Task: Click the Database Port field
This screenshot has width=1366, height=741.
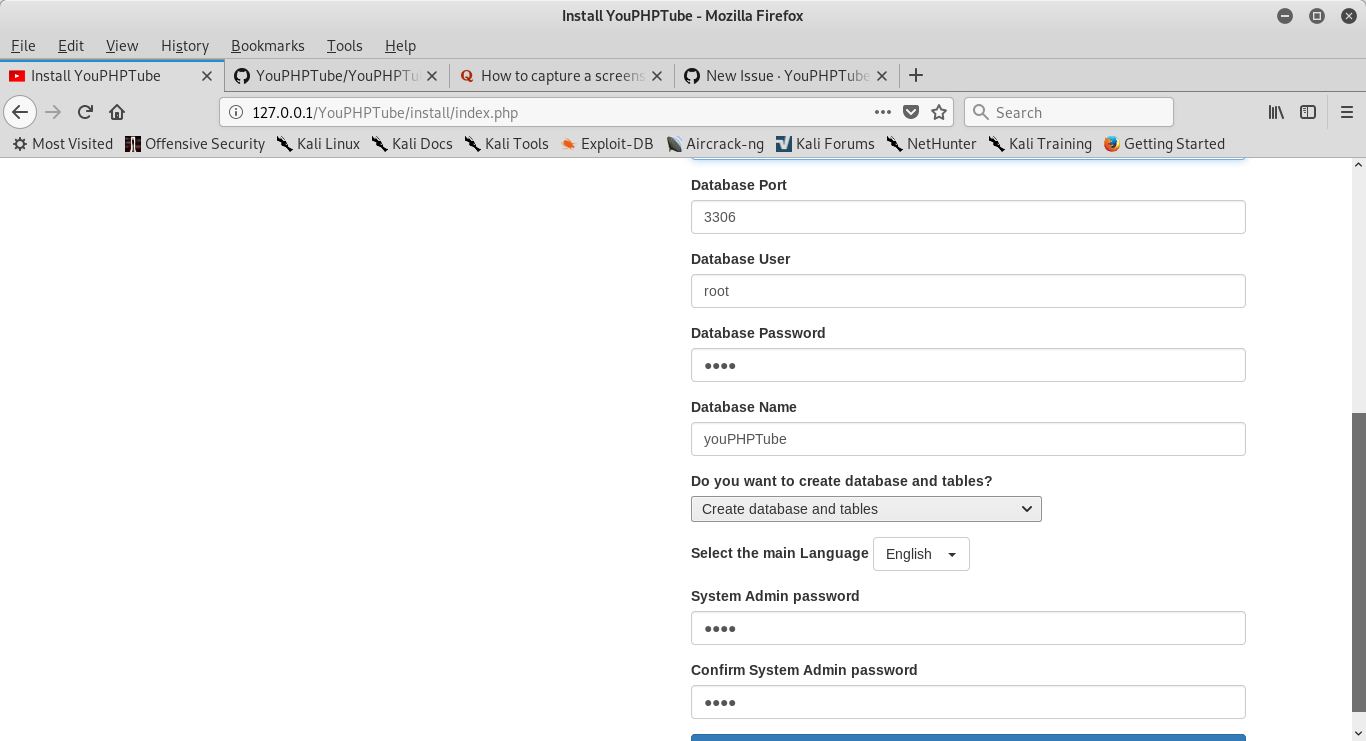Action: click(968, 217)
